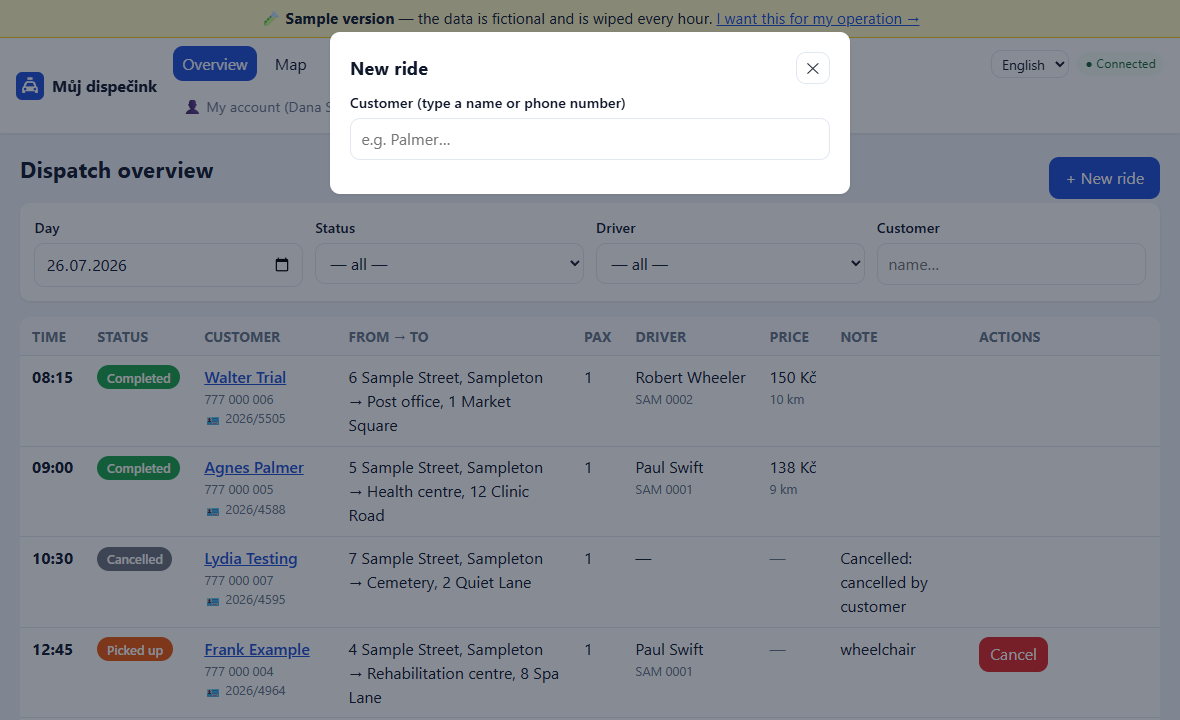Click the + New ride button
1180x720 pixels.
click(x=1104, y=178)
